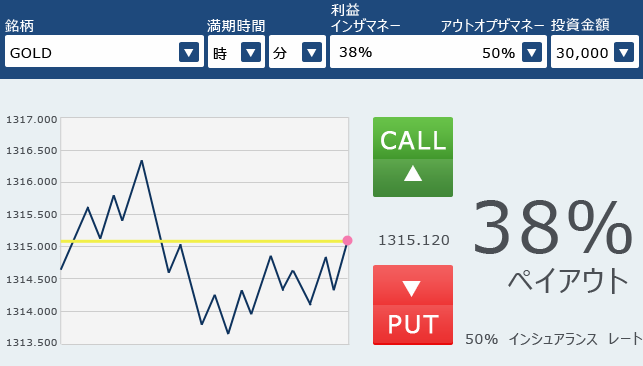Click the white up arrow on CALL

[x=413, y=174]
